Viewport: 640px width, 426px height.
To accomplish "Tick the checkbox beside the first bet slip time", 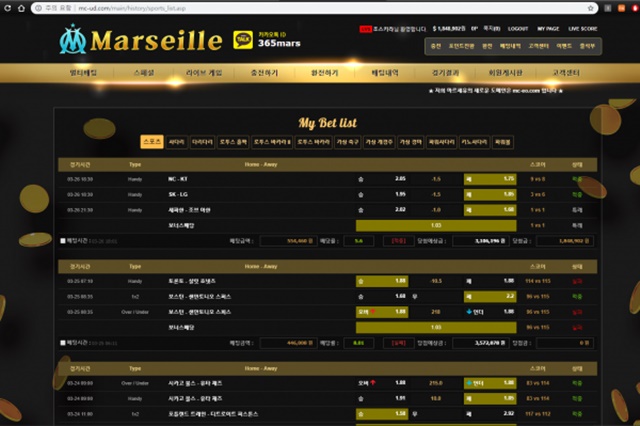I will (x=63, y=241).
